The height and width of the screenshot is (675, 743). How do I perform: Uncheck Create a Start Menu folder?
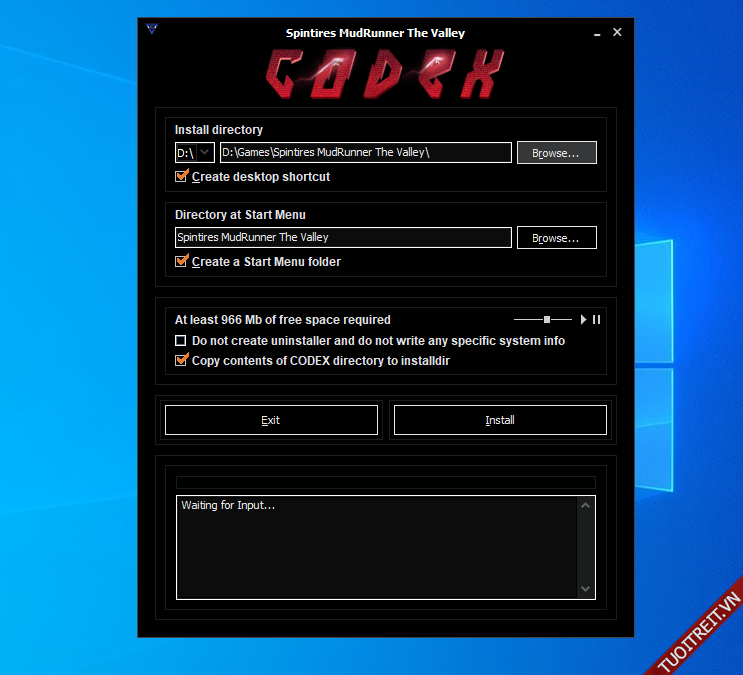tap(181, 261)
